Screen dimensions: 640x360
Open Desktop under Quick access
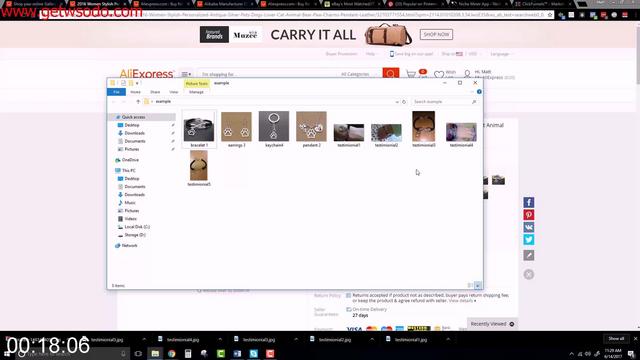click(131, 125)
